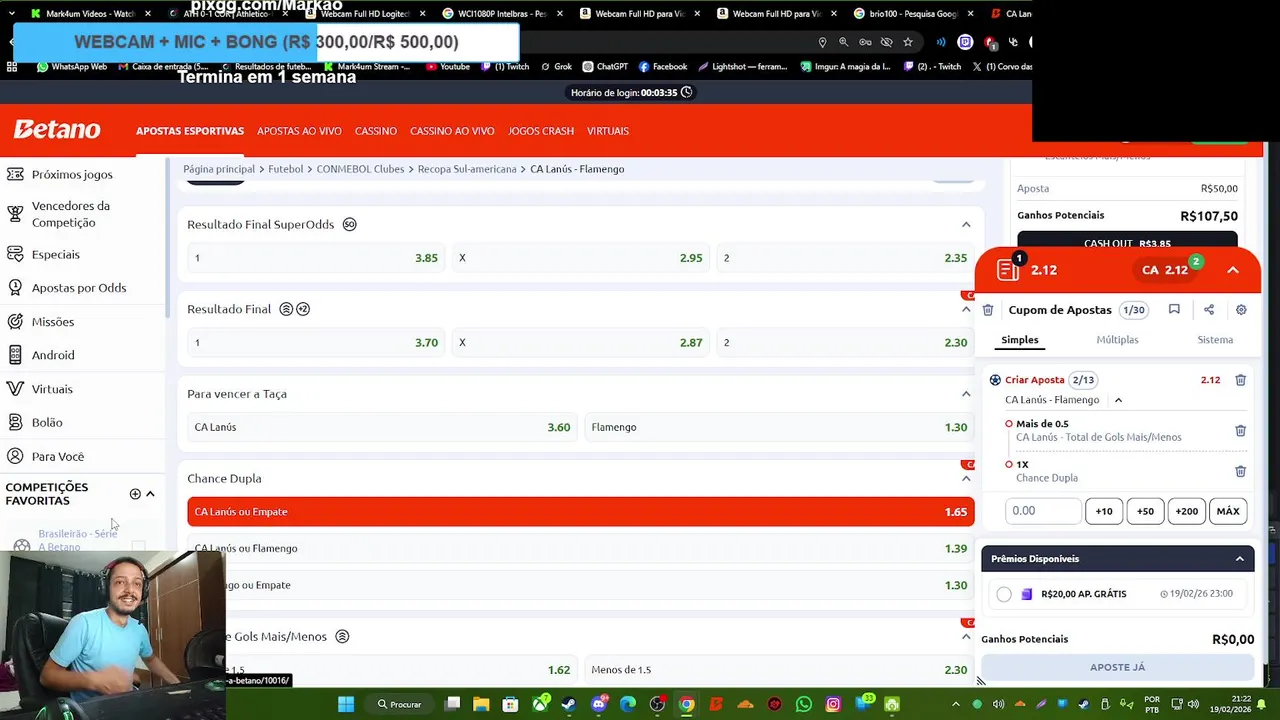
Task: Add +200 to the stake
Action: coord(1187,511)
